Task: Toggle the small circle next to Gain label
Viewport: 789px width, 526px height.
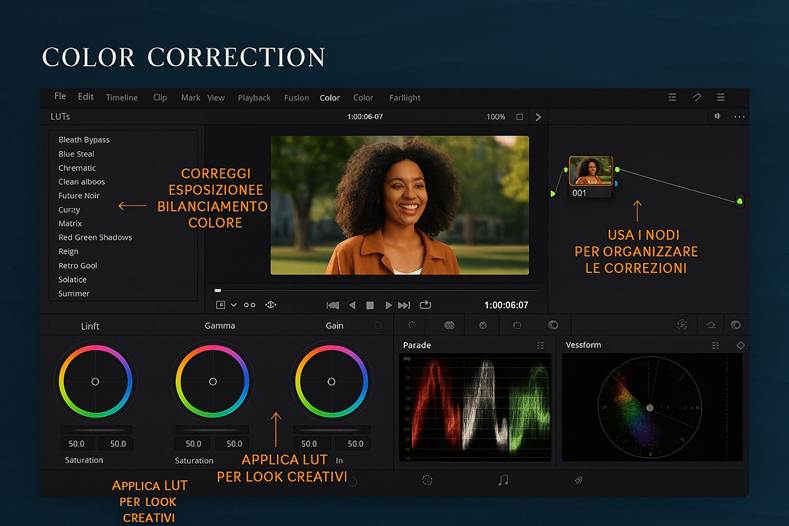Action: coord(378,326)
